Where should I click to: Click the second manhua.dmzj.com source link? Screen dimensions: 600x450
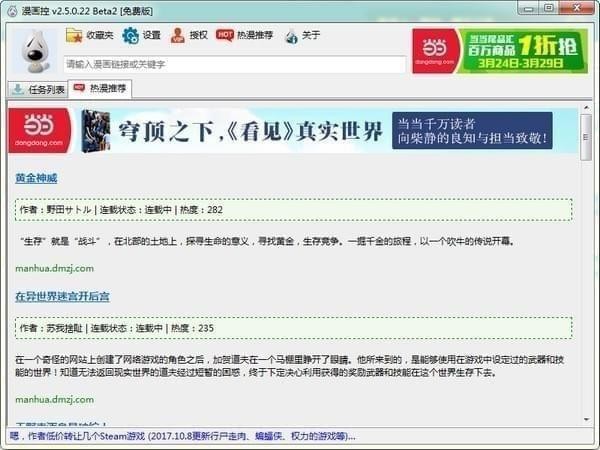54,399
